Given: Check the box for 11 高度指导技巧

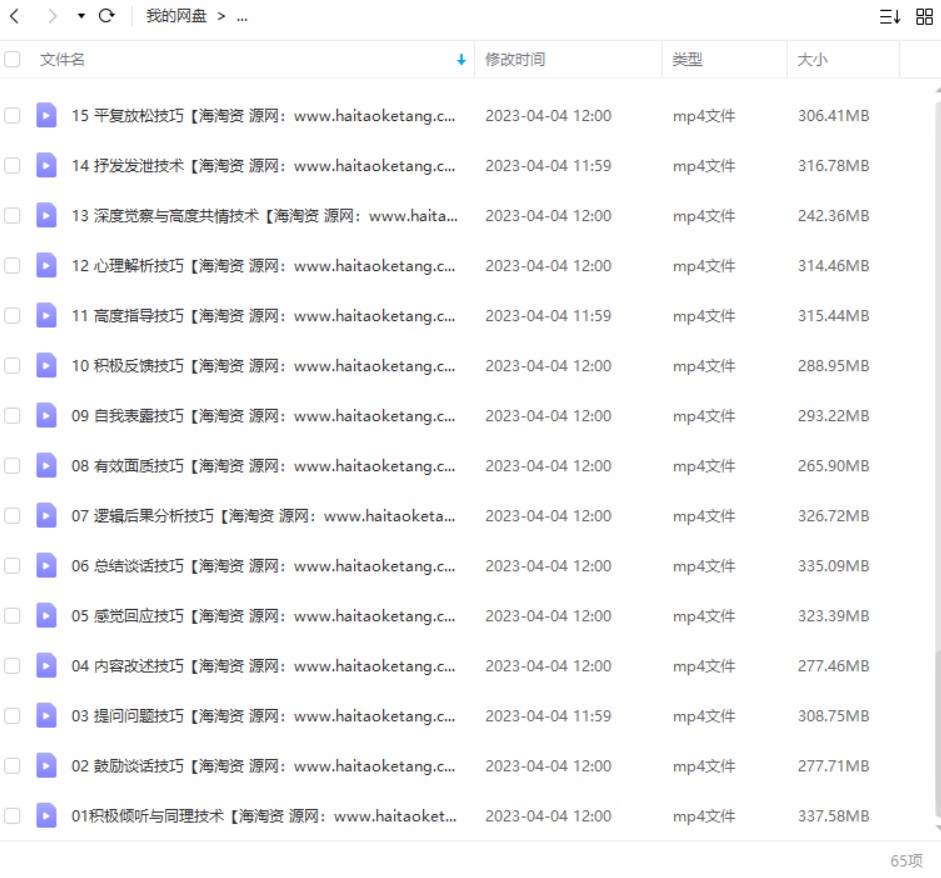Looking at the screenshot, I should pyautogui.click(x=12, y=315).
